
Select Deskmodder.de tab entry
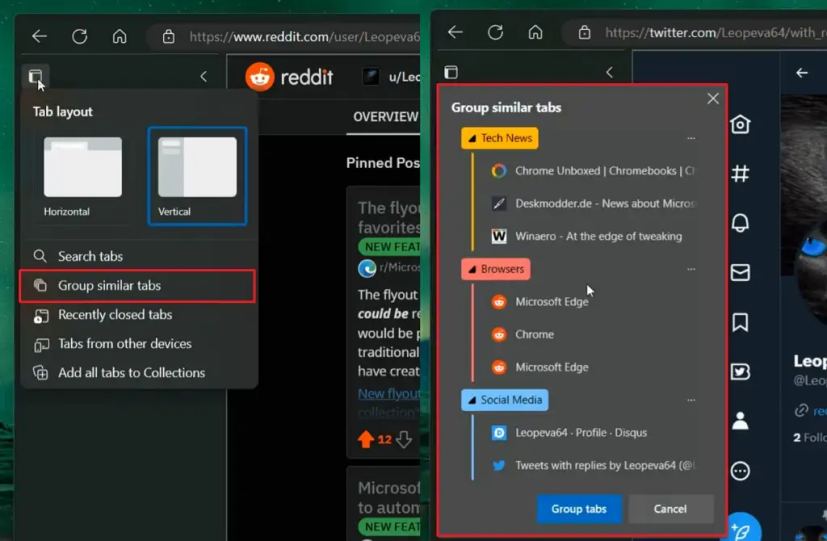pos(593,204)
